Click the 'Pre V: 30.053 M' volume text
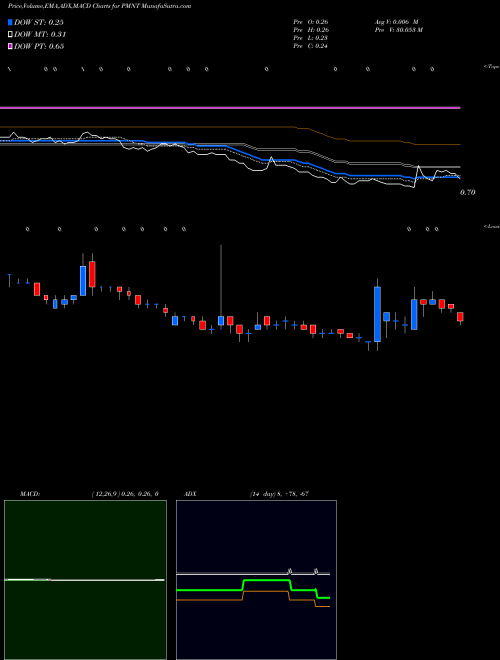The image size is (500, 660). pyautogui.click(x=399, y=30)
